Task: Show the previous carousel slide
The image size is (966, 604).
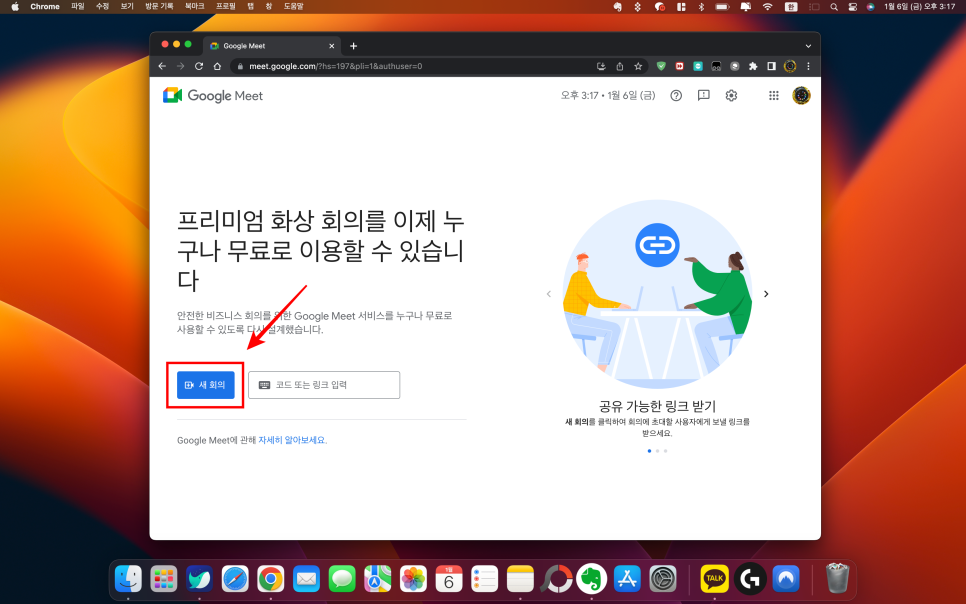Action: [549, 294]
